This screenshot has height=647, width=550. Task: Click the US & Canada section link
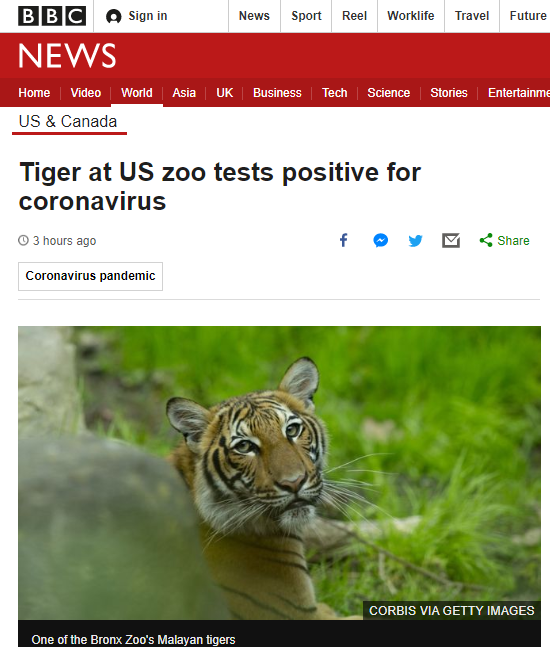coord(68,122)
